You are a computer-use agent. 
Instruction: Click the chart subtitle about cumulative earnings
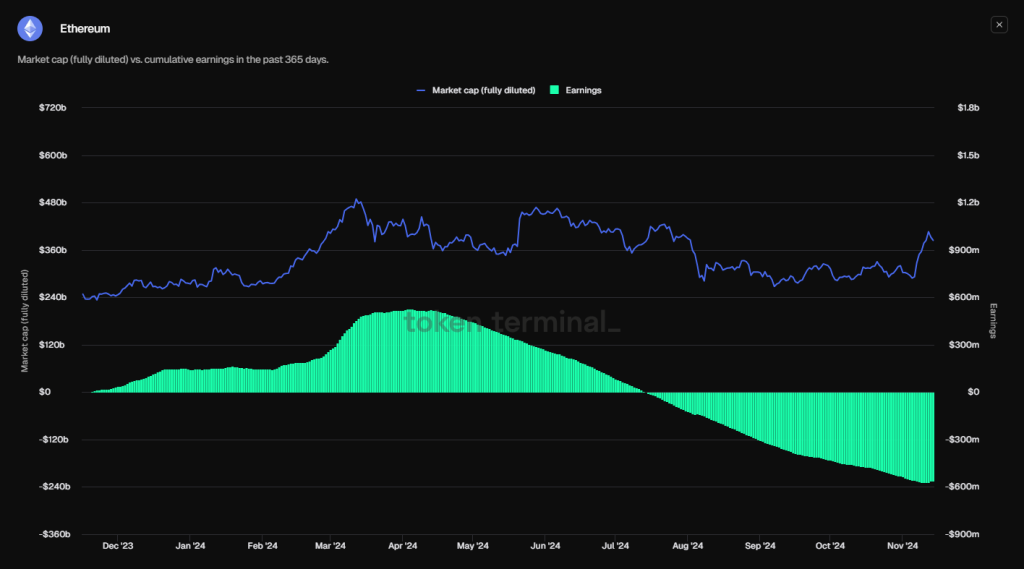pyautogui.click(x=173, y=60)
